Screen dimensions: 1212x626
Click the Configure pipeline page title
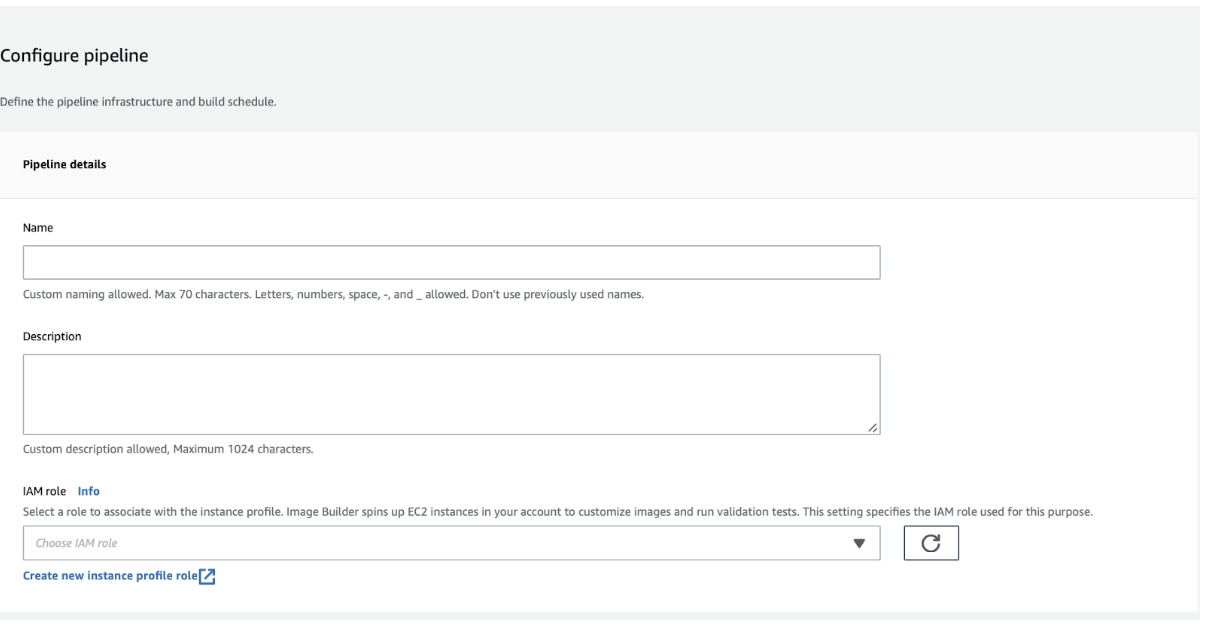click(74, 56)
